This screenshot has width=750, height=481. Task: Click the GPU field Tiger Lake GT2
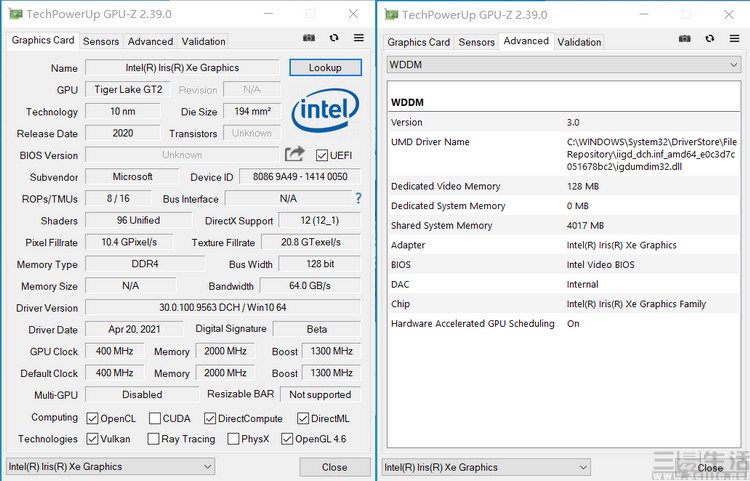coord(128,89)
